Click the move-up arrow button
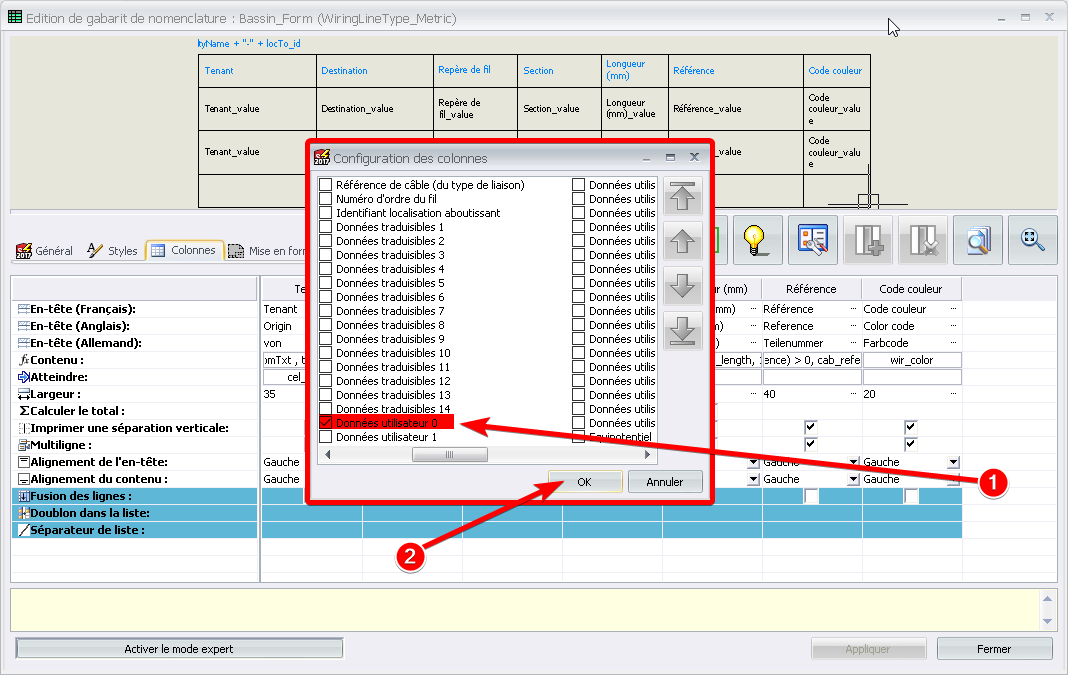The width and height of the screenshot is (1068, 675). 682,242
